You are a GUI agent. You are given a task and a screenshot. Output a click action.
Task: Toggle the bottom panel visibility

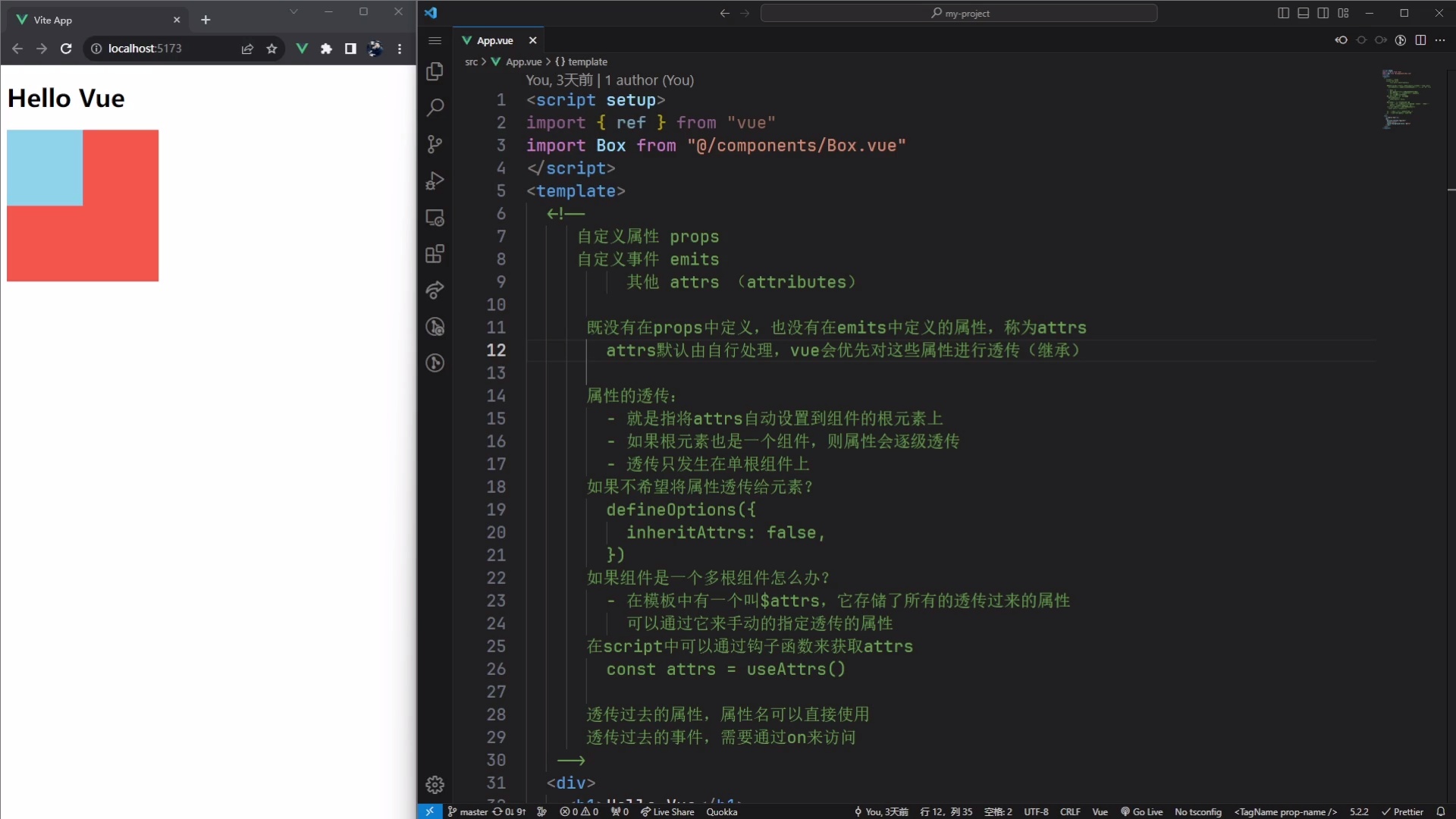pyautogui.click(x=1303, y=13)
